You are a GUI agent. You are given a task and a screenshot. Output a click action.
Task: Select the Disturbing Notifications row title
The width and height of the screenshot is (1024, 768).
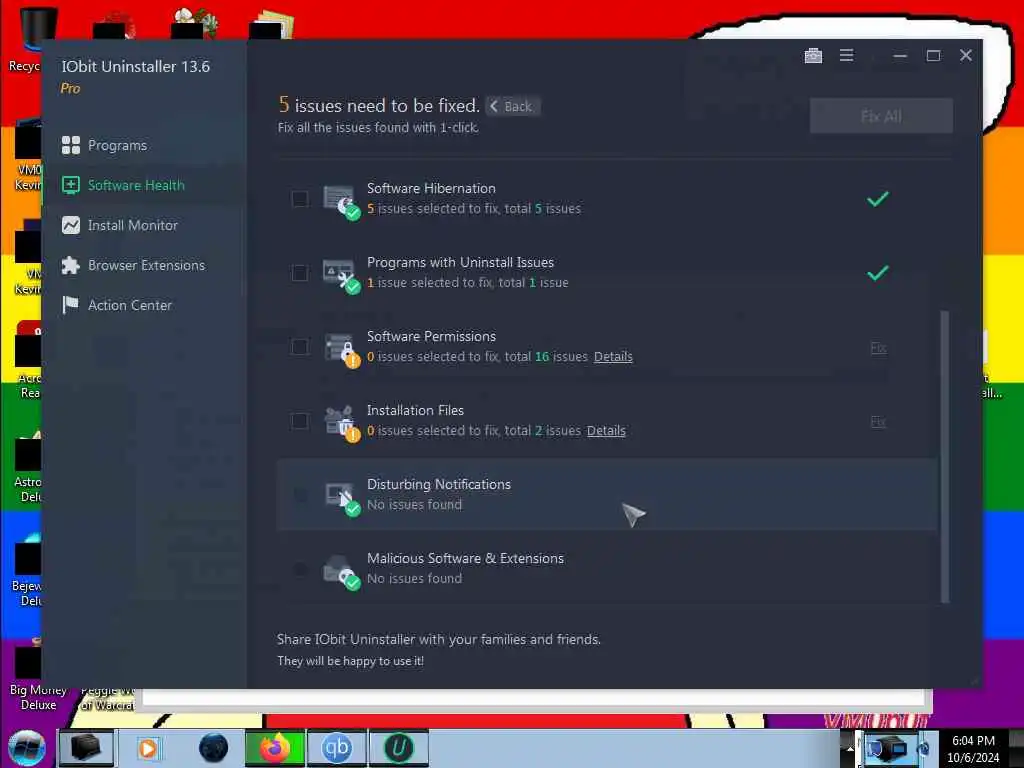point(439,484)
